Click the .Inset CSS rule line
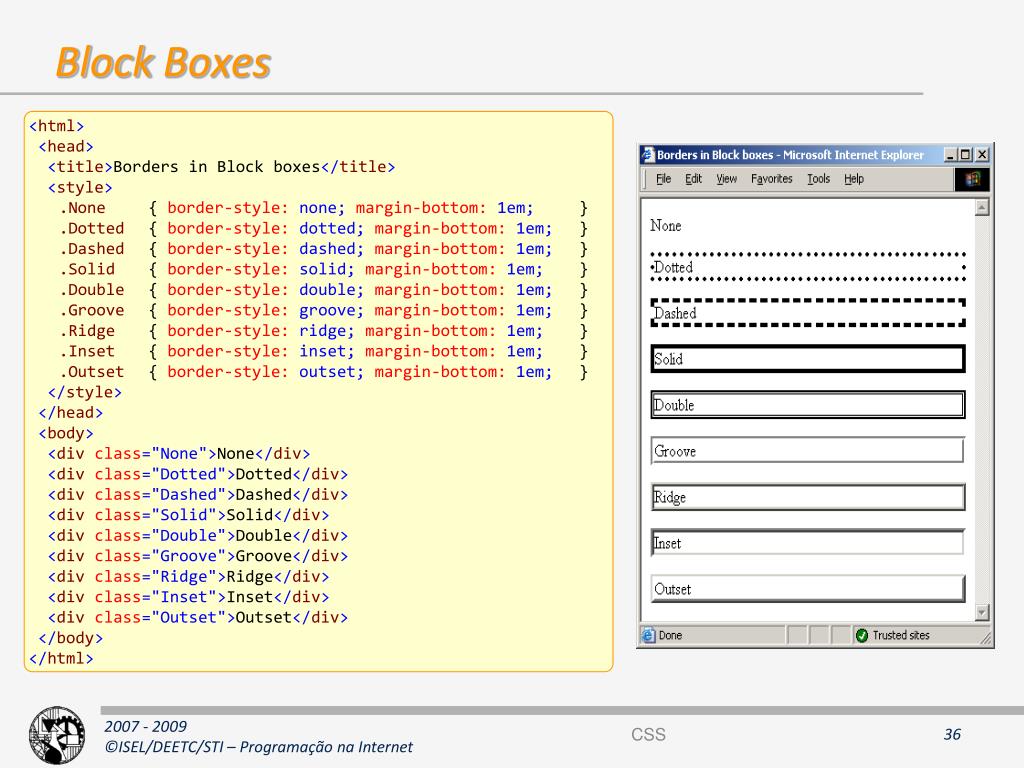 [324, 351]
